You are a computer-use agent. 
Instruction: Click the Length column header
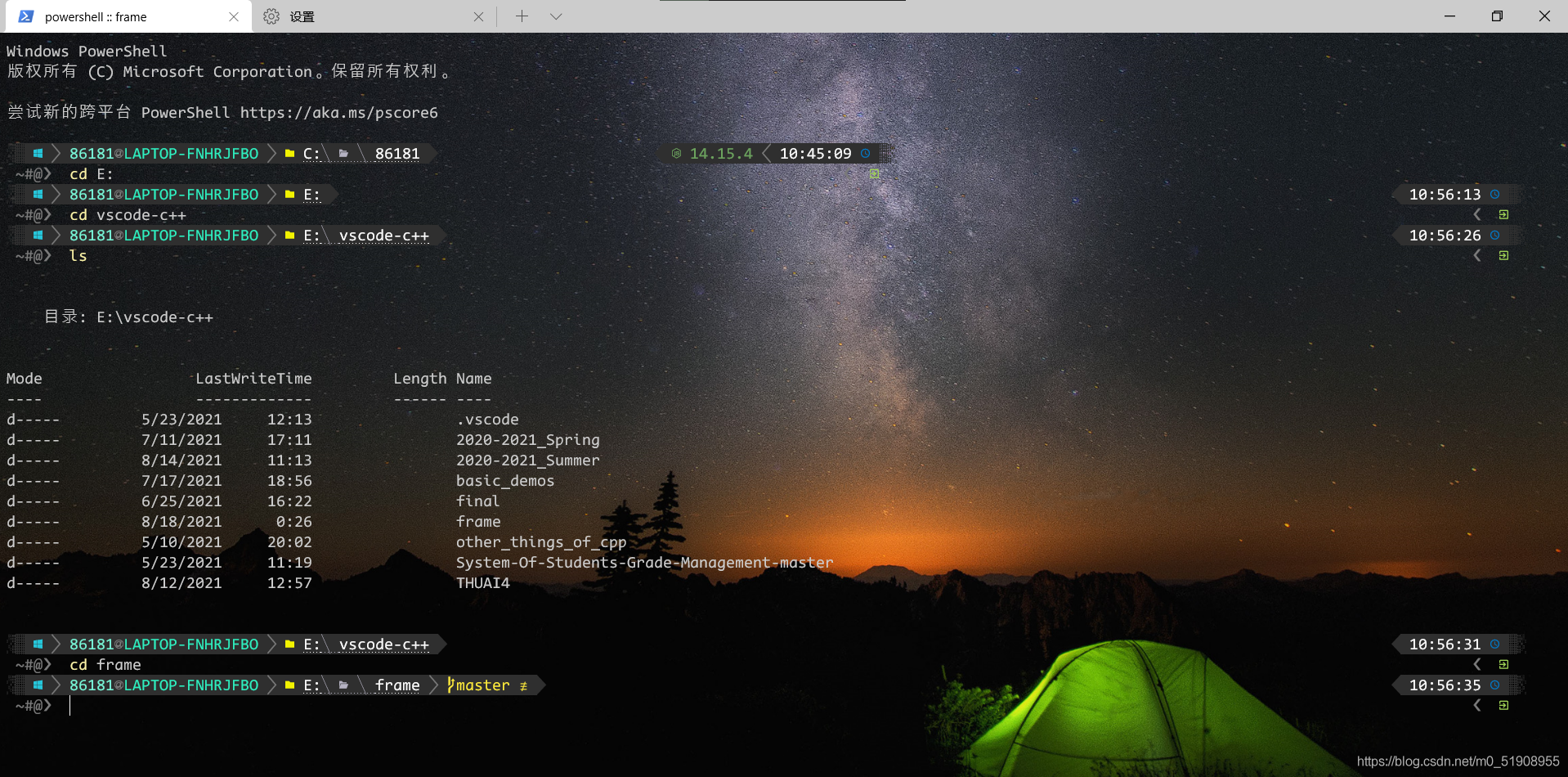point(420,379)
